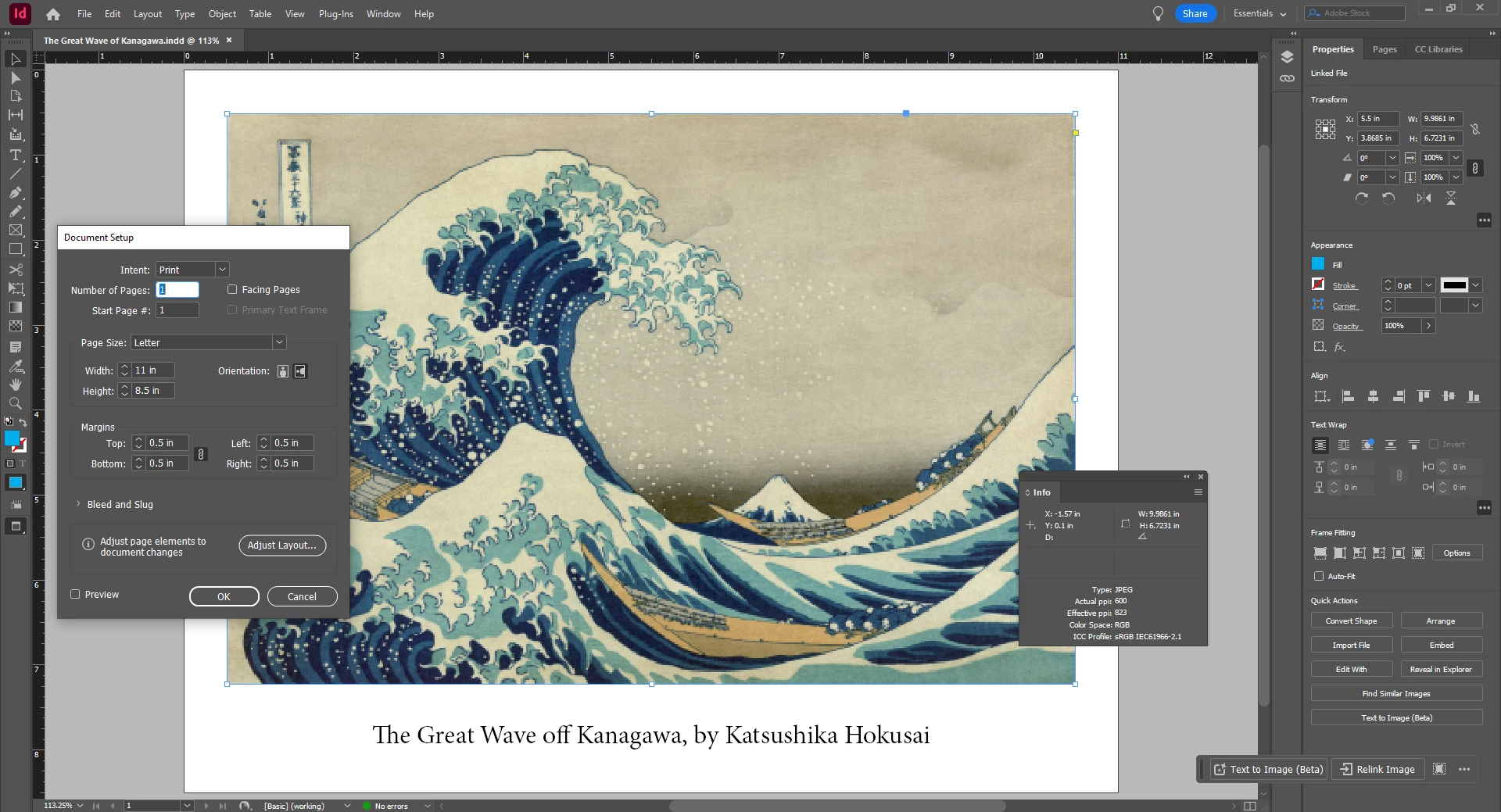Switch to the Pages tab
Image resolution: width=1501 pixels, height=812 pixels.
point(1385,49)
